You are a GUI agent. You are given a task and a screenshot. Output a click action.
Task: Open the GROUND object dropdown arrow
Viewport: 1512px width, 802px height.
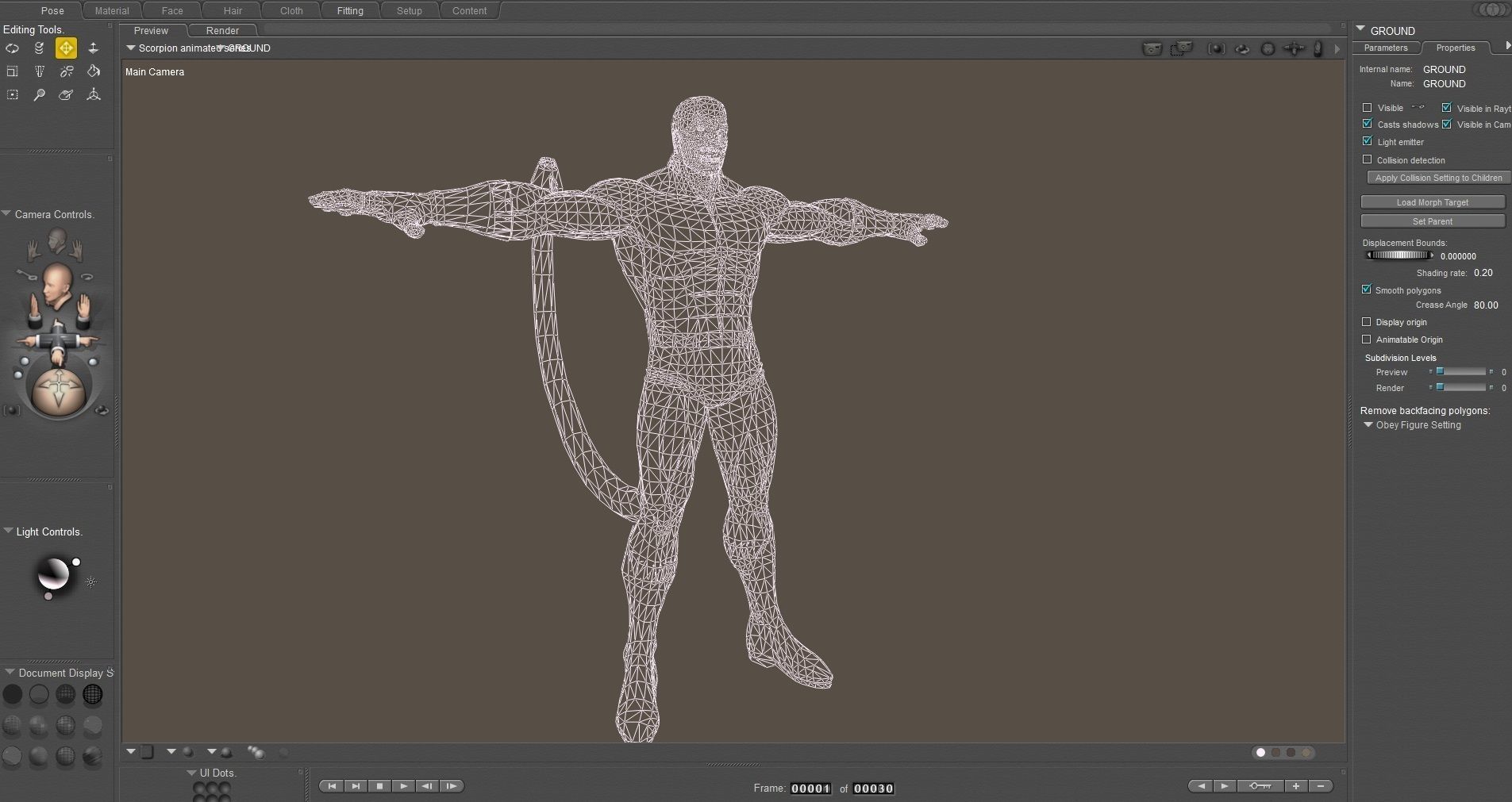(x=1360, y=29)
